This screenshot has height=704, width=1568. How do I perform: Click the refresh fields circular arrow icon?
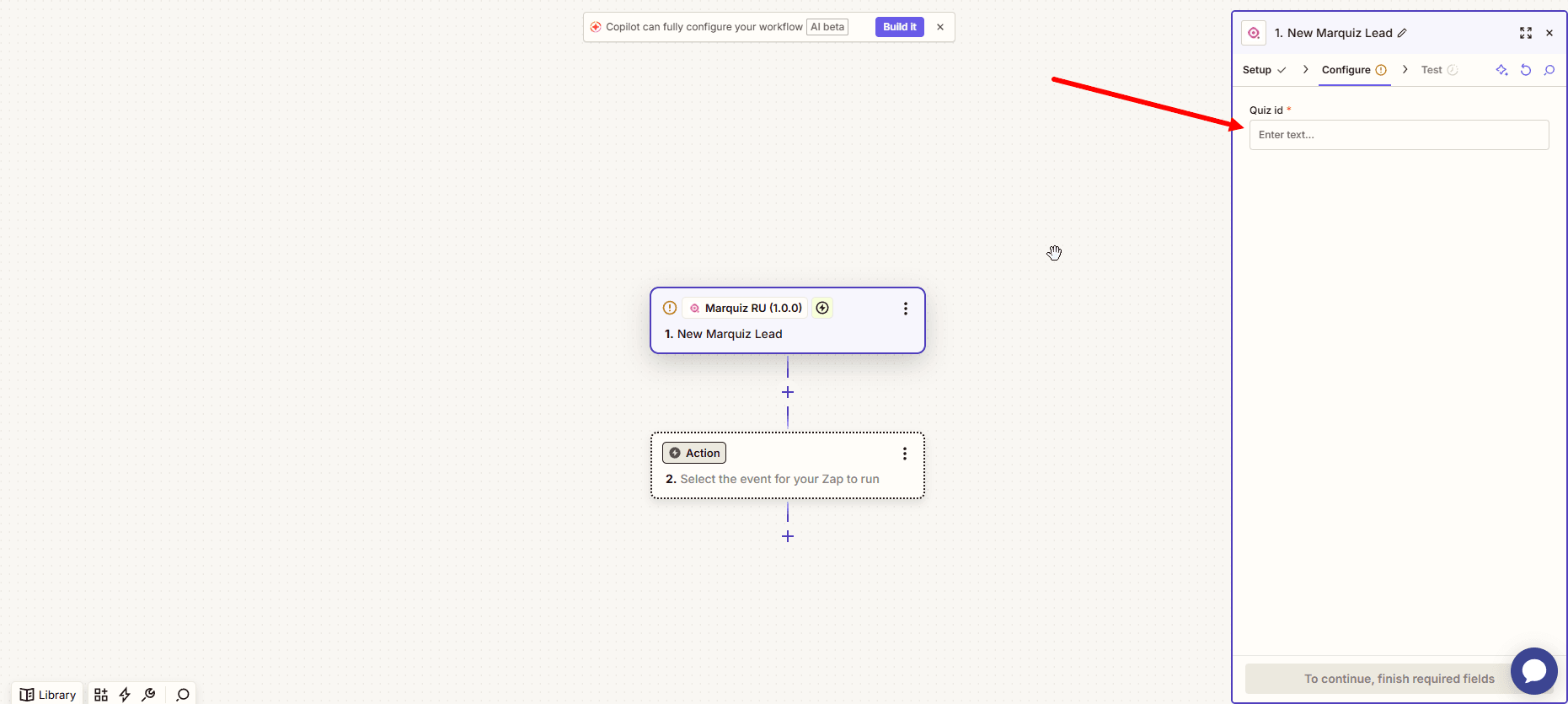(1525, 70)
